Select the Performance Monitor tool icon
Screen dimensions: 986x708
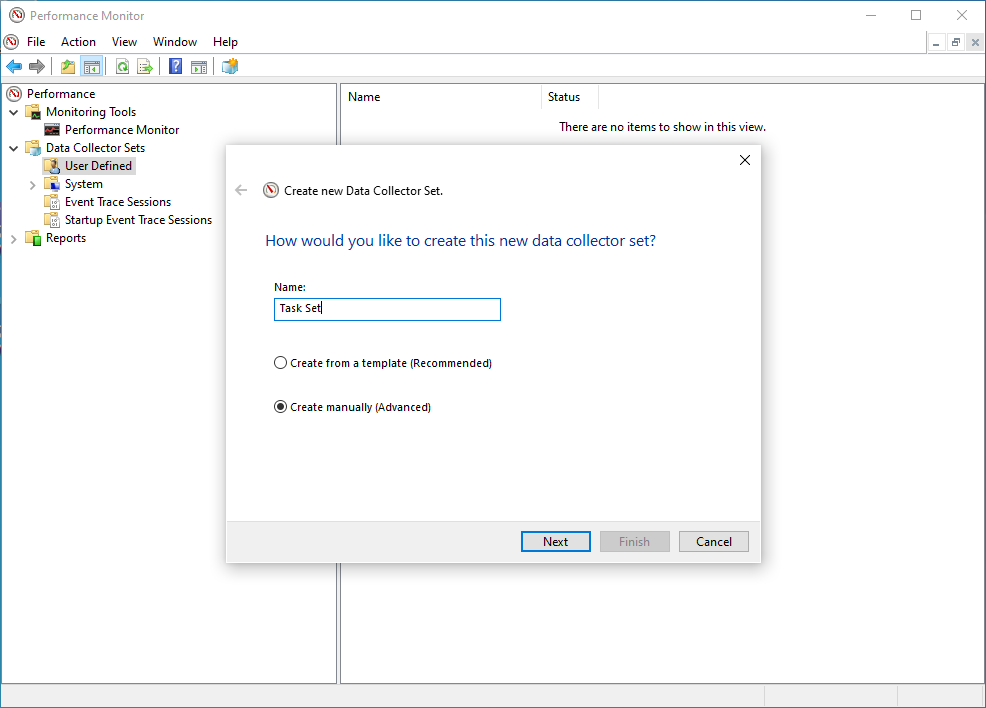[52, 129]
